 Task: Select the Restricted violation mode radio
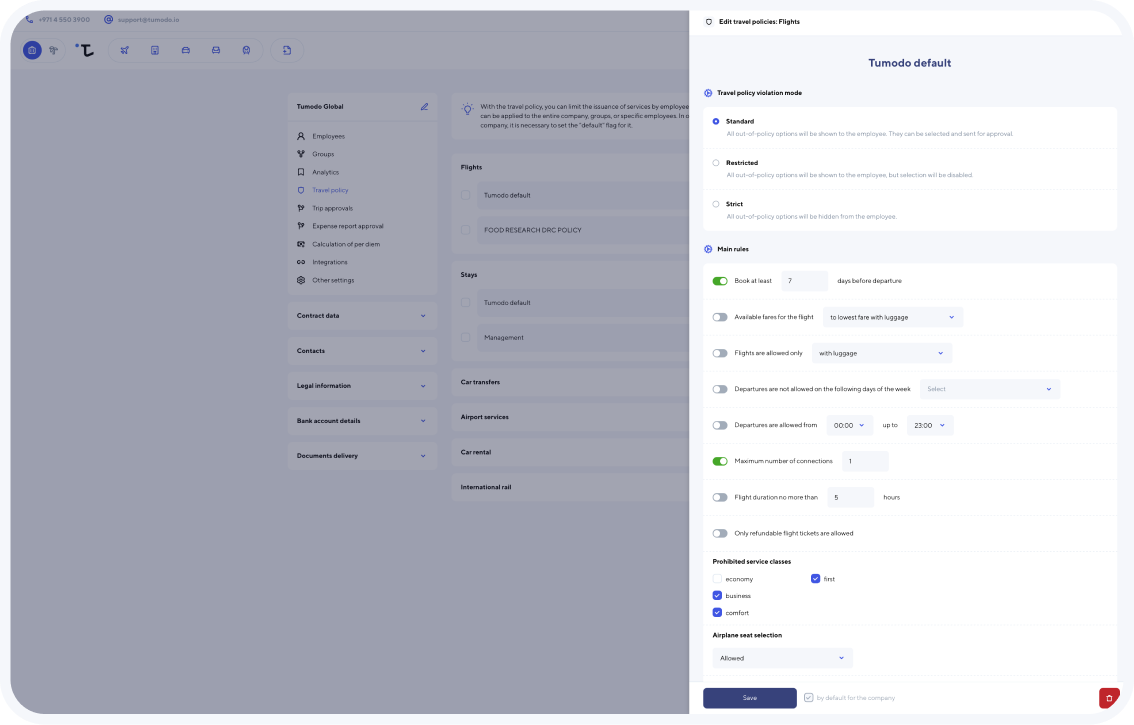tap(716, 163)
